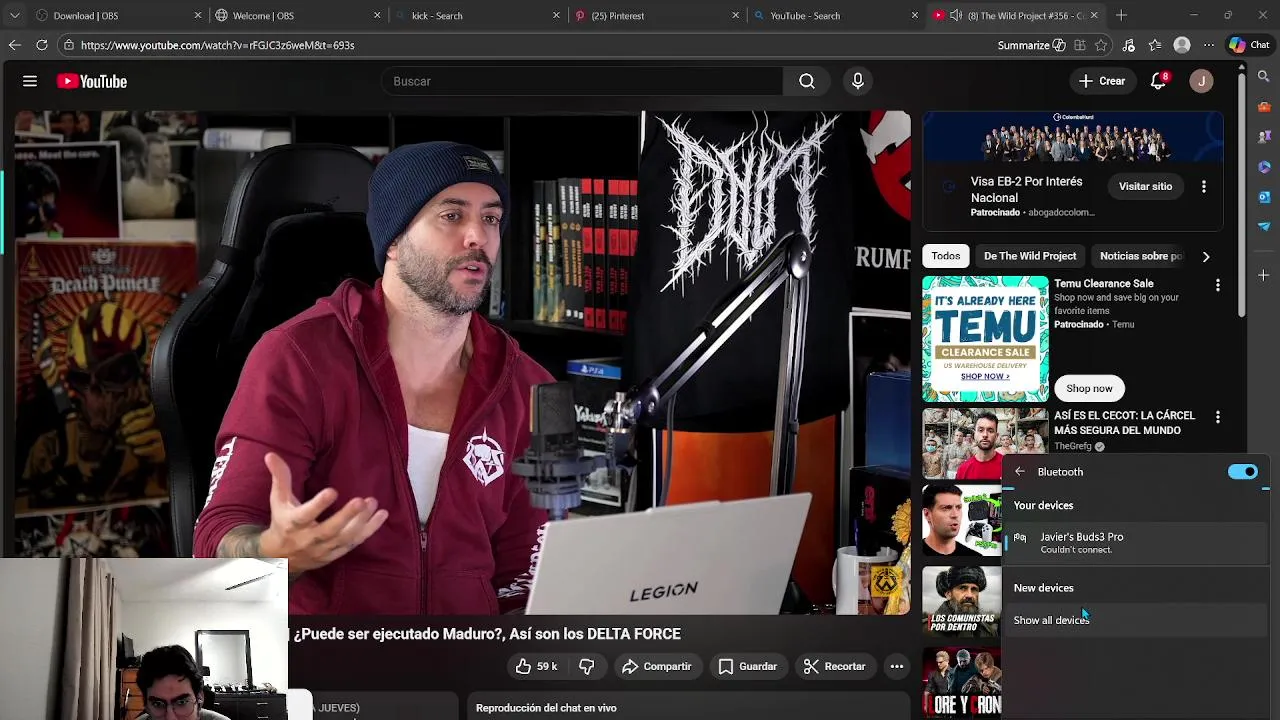Close the Pinterest tab
Viewport: 1280px width, 720px height.
click(736, 15)
